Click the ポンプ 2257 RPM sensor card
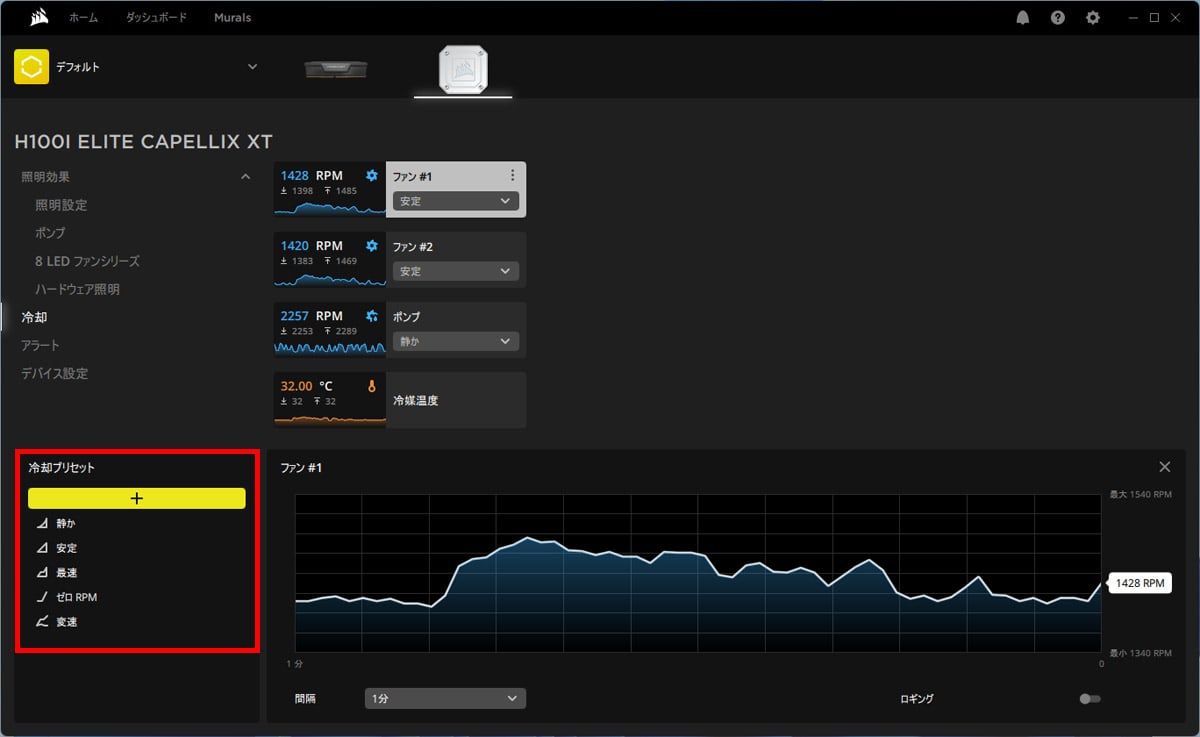The image size is (1200, 737). (x=330, y=330)
